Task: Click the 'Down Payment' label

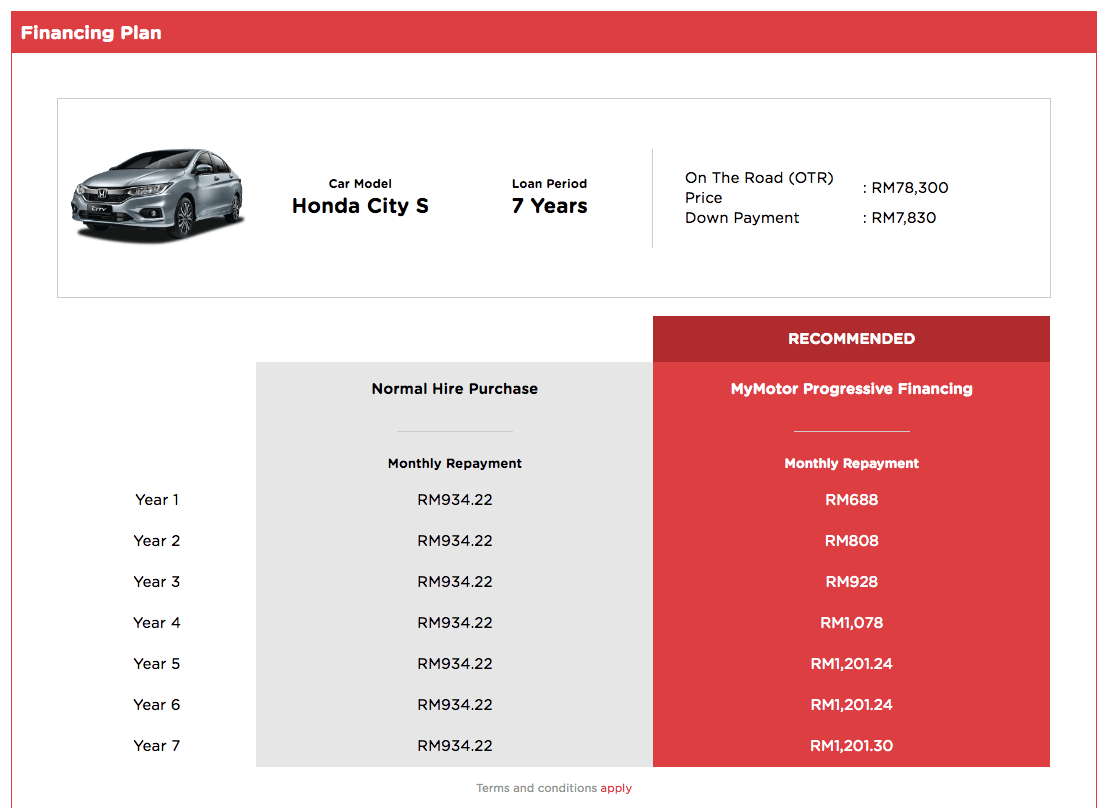Action: click(742, 218)
